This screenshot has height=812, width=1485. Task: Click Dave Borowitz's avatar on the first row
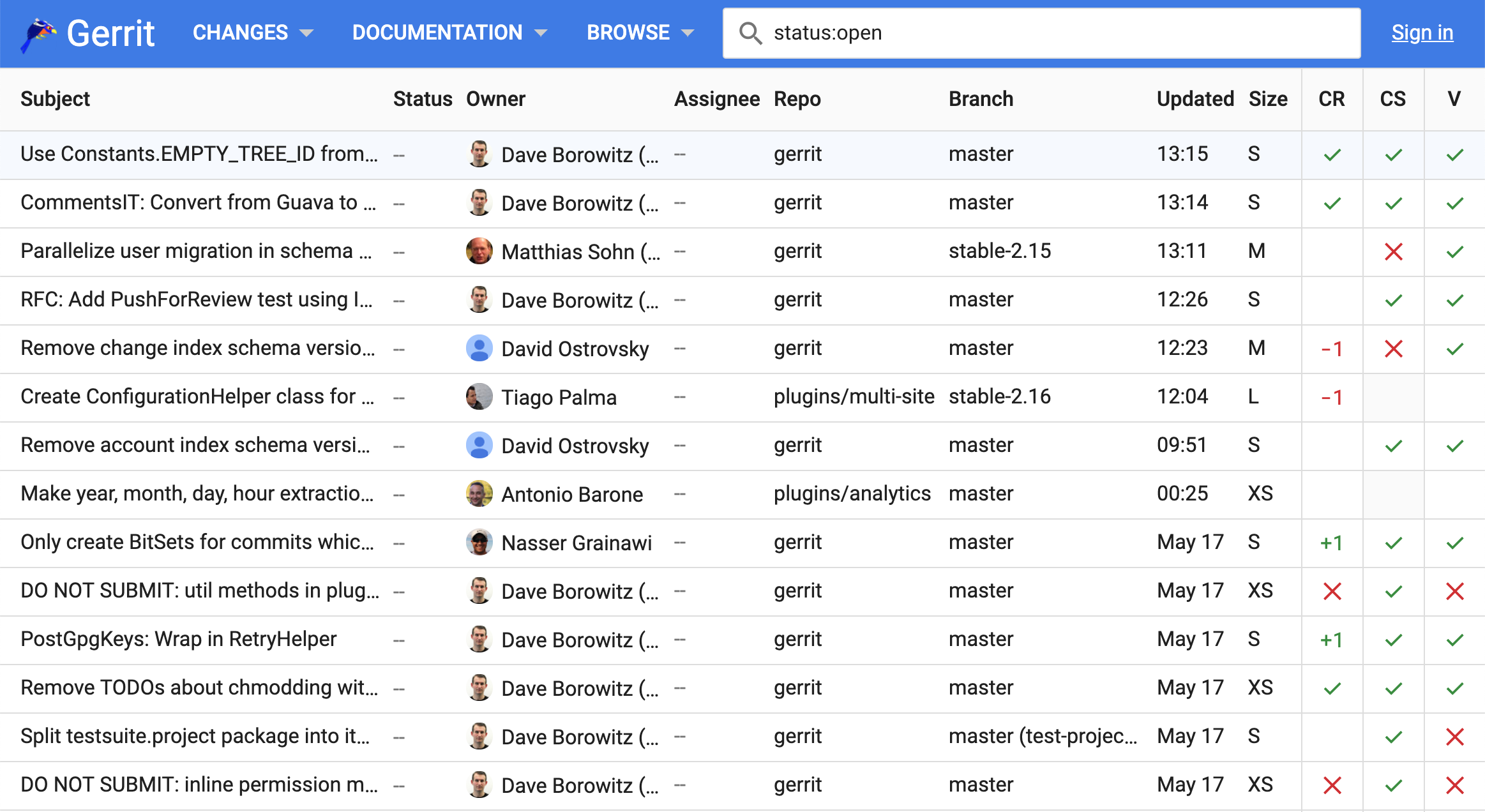pos(479,154)
